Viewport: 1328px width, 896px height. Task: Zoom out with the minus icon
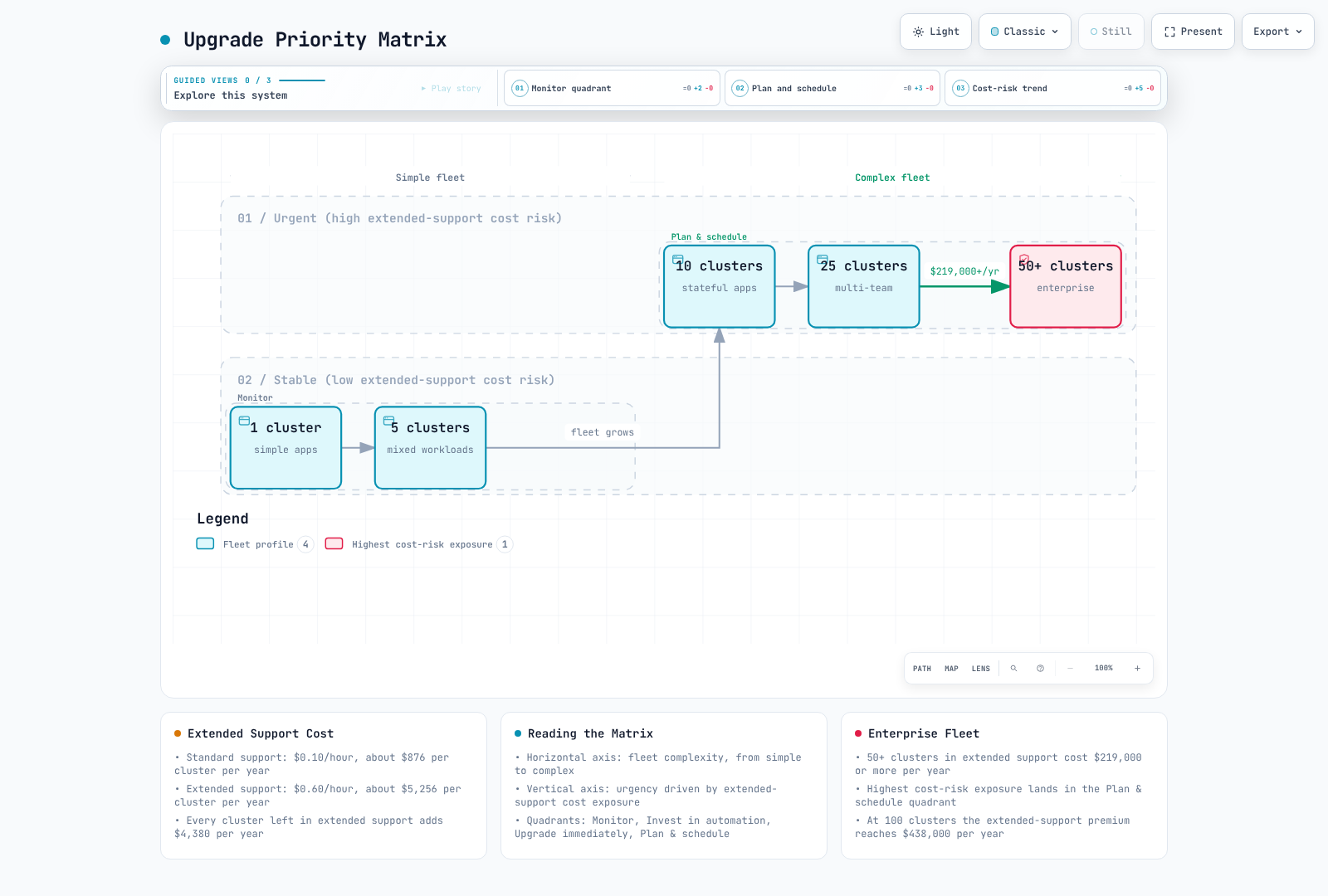click(1071, 669)
